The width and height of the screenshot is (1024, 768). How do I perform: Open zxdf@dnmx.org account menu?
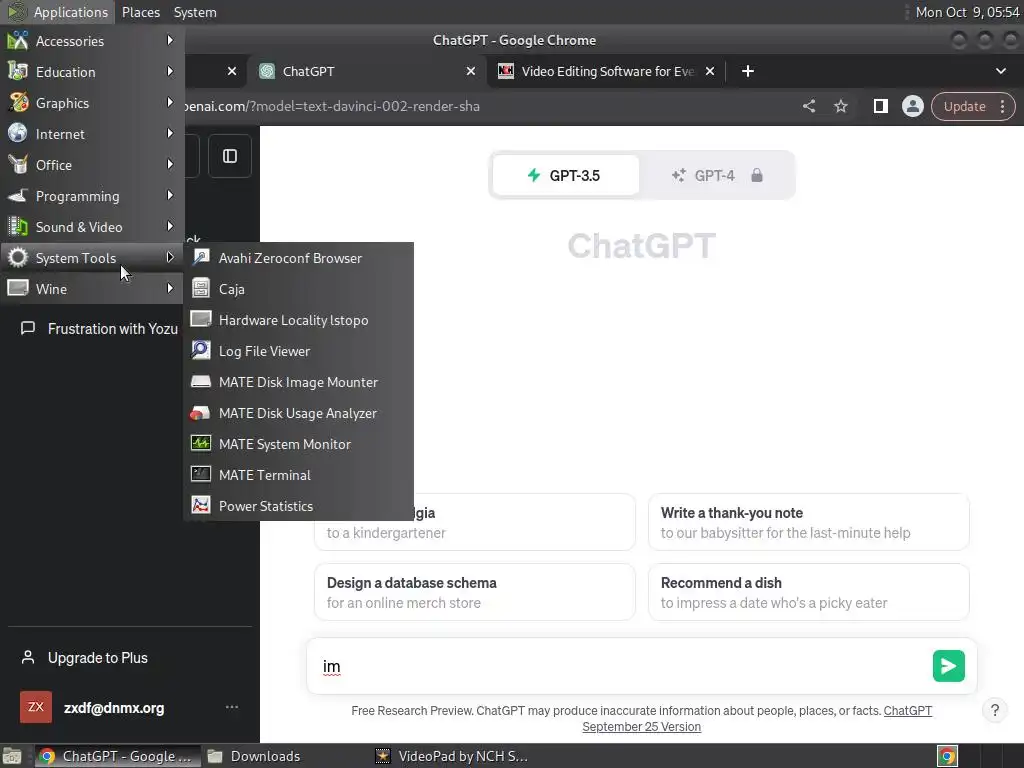[129, 708]
